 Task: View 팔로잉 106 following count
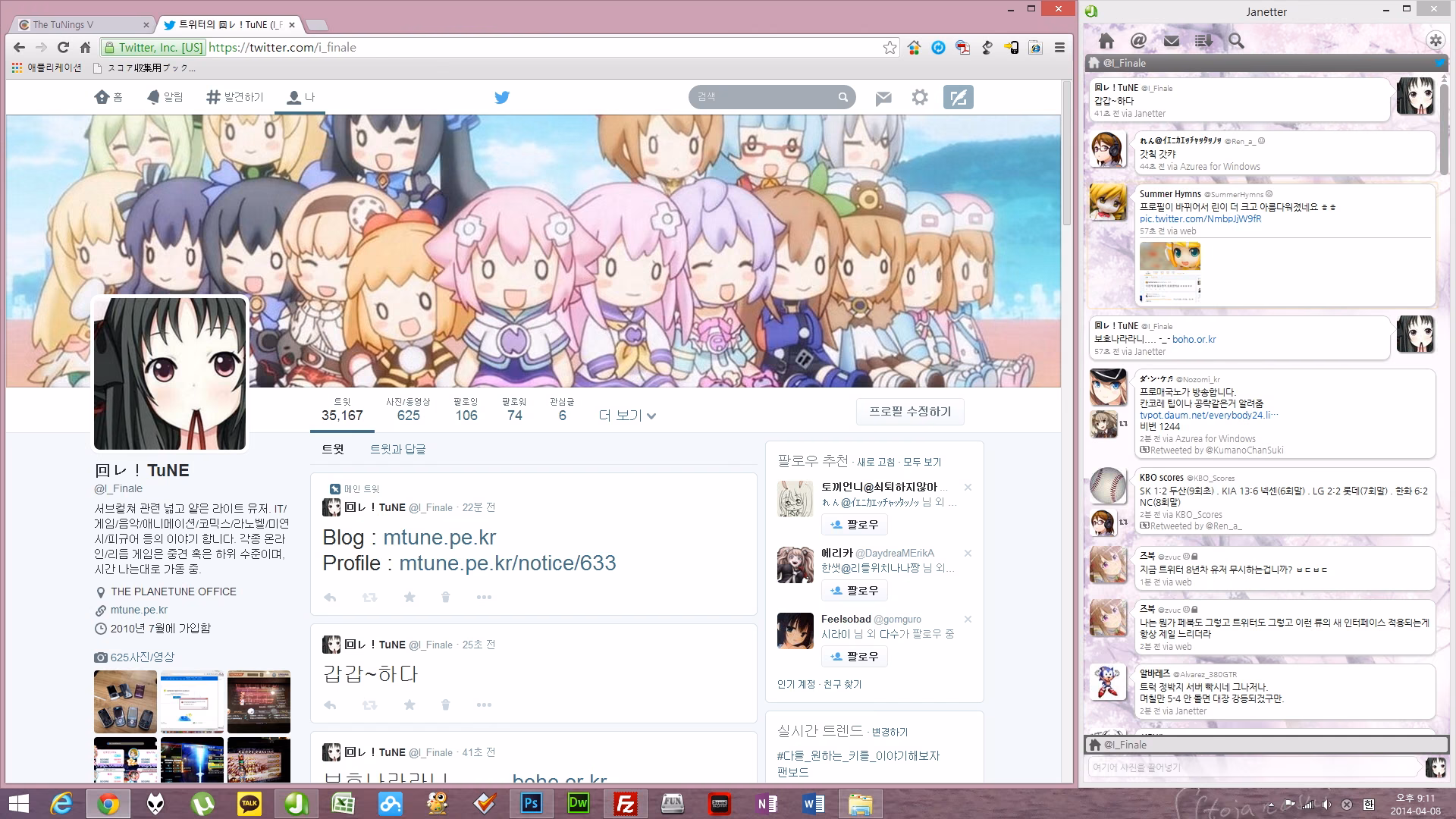click(x=466, y=409)
